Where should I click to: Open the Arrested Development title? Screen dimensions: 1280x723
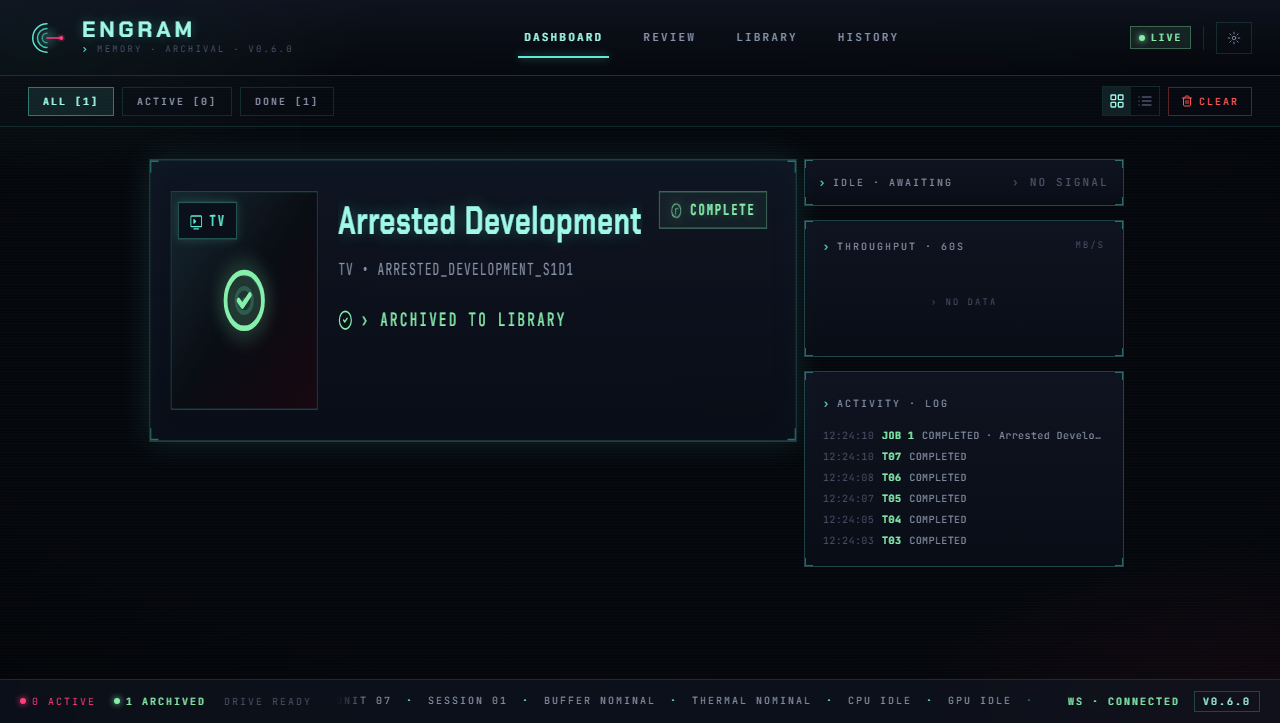(x=490, y=221)
